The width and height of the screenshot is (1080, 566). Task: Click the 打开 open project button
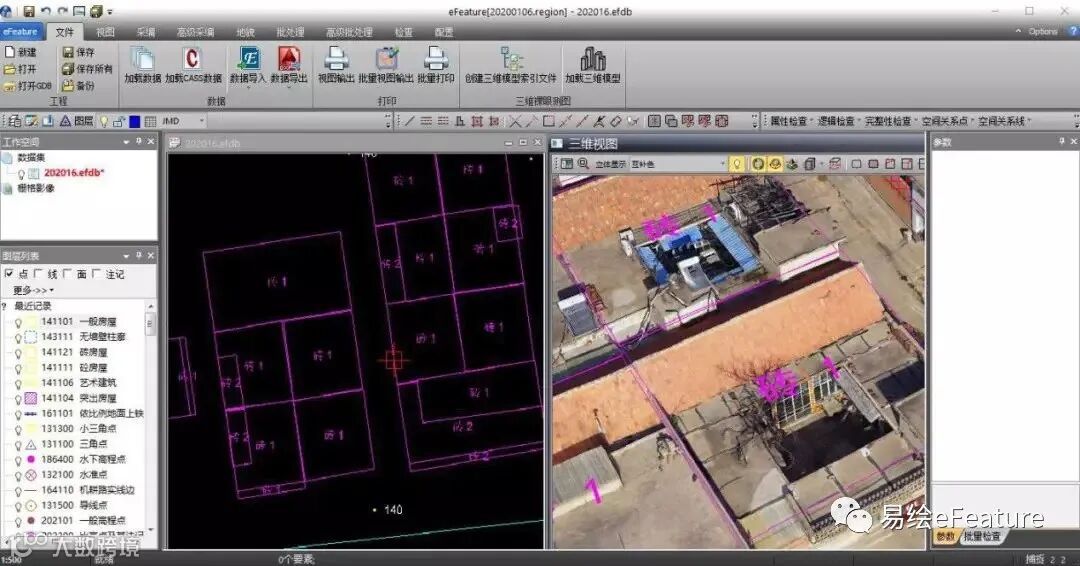[20, 69]
